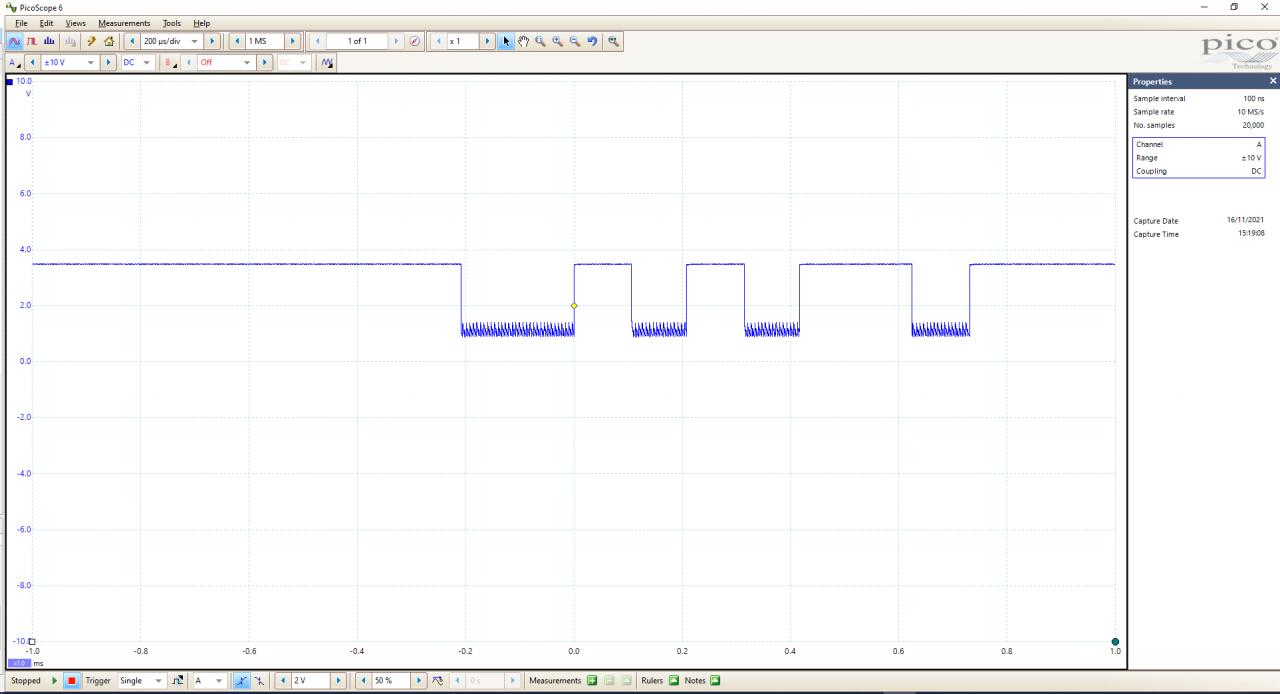Click the undo zoom icon
The width and height of the screenshot is (1280, 694).
coord(592,41)
